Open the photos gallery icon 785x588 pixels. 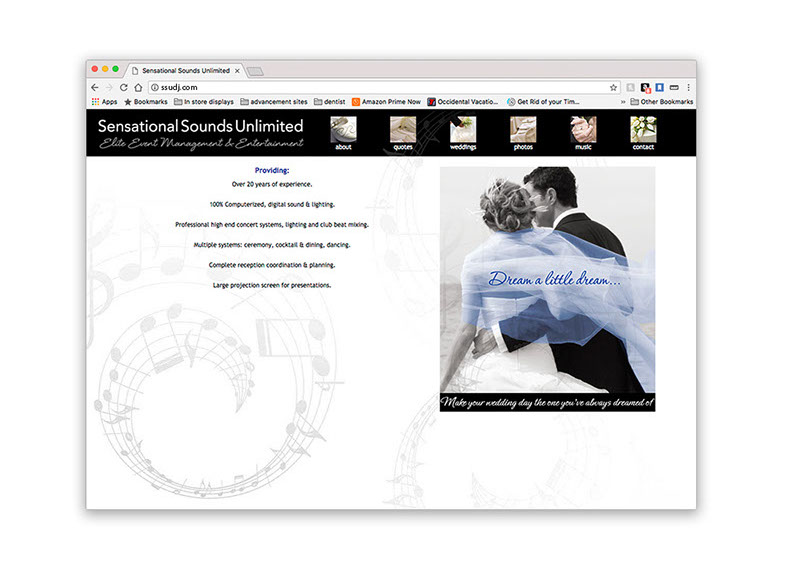coord(523,130)
